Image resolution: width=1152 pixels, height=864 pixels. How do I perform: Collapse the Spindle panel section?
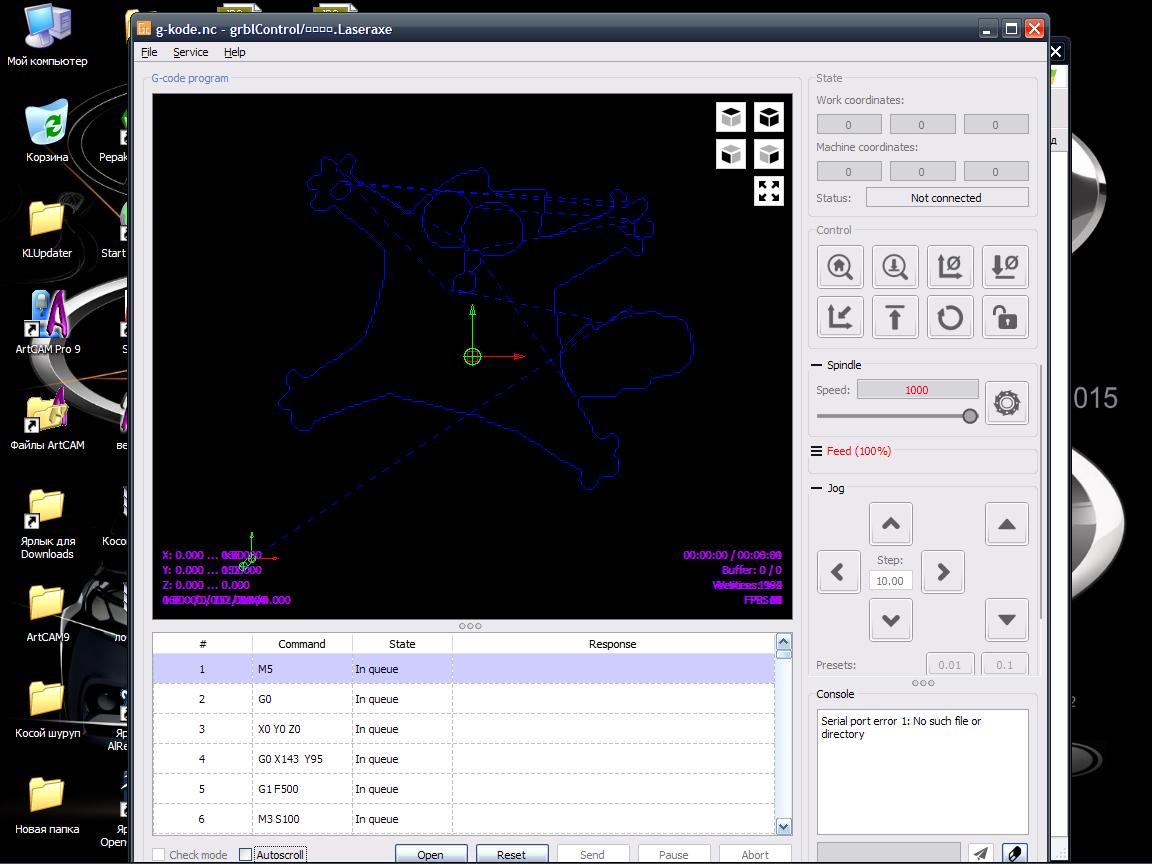click(x=817, y=365)
